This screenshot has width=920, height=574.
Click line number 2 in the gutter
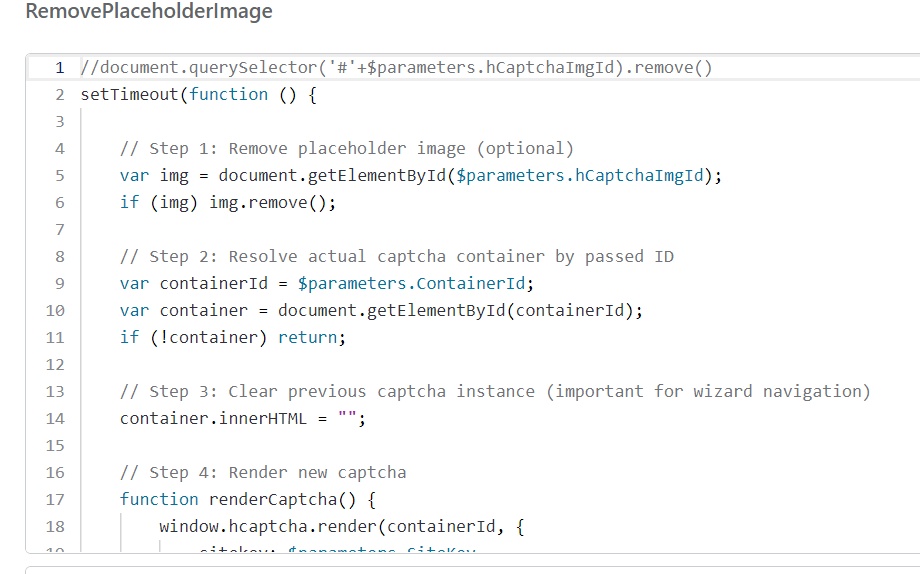point(60,95)
